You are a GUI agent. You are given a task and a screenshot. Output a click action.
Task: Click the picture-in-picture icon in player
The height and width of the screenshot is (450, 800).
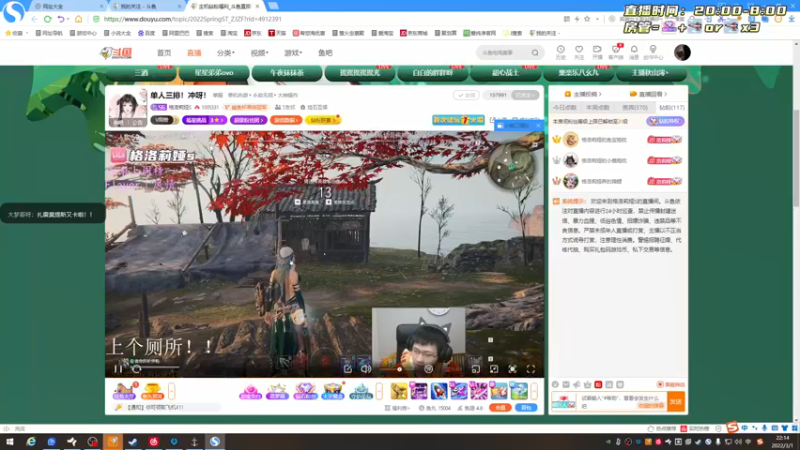(476, 369)
